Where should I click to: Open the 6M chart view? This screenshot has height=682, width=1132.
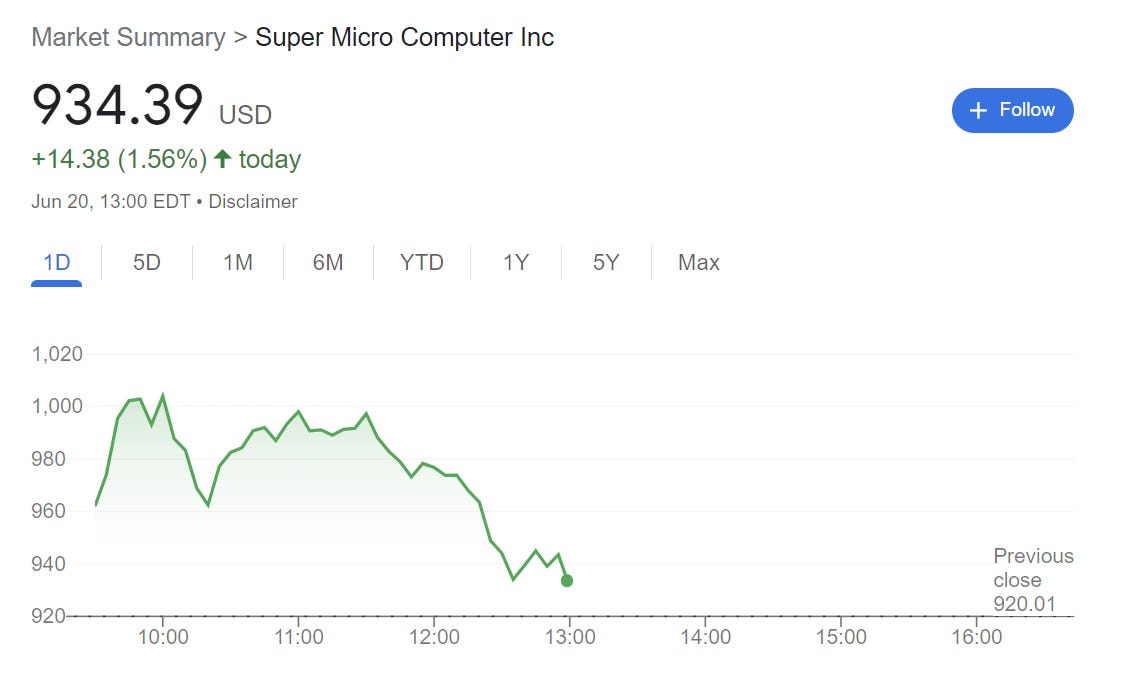pos(327,263)
